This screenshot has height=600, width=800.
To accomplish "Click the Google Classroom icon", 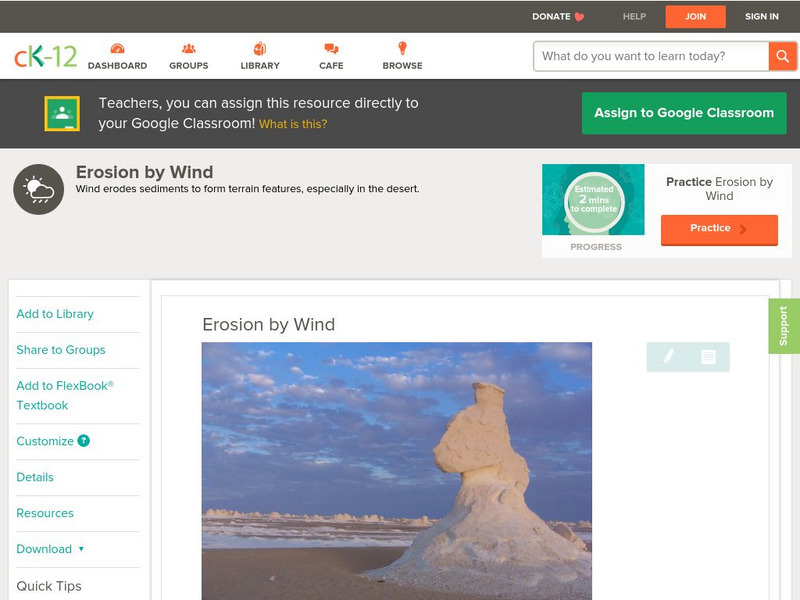I will coord(62,113).
